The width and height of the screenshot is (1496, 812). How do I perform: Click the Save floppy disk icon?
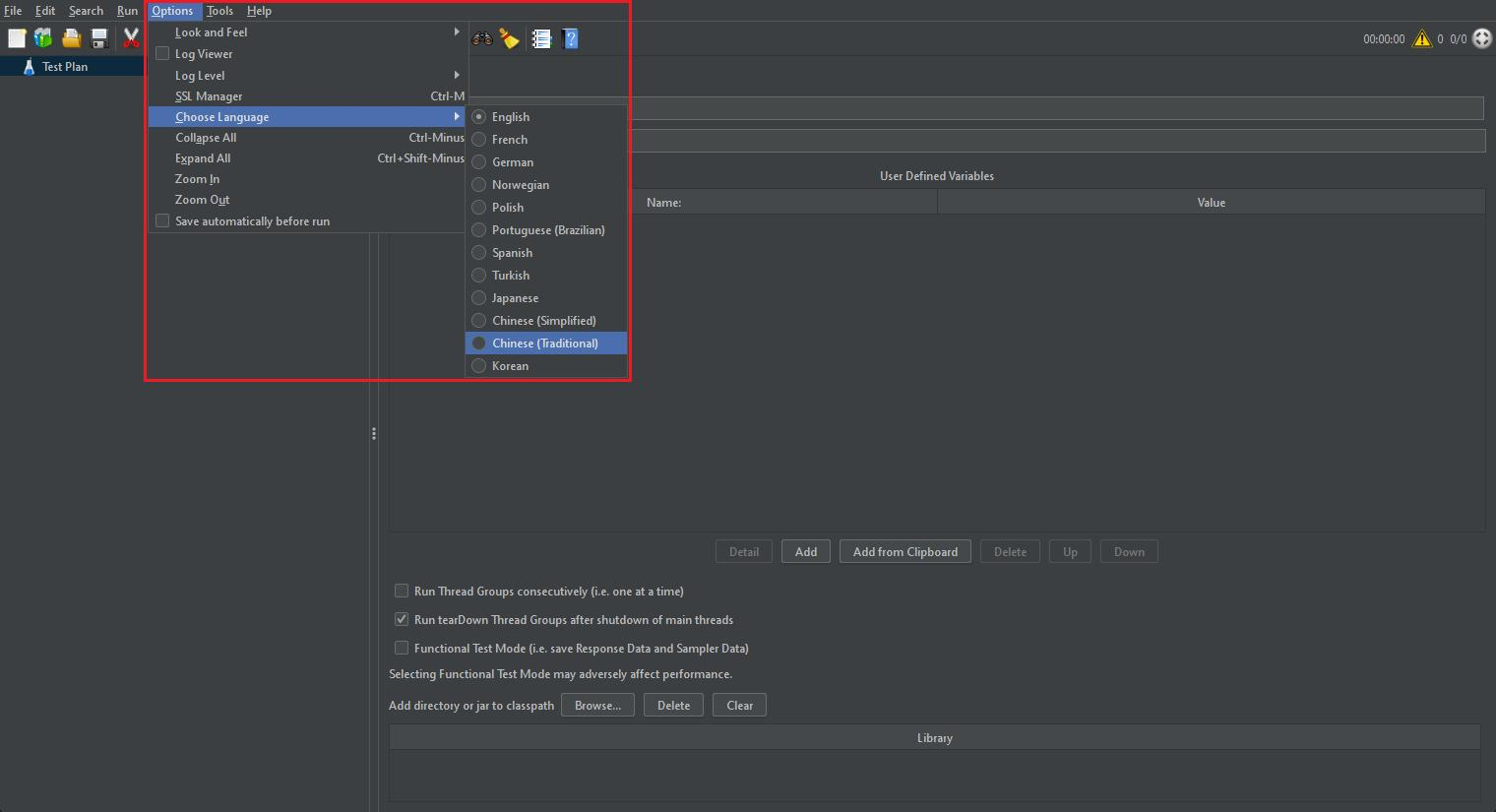[99, 38]
